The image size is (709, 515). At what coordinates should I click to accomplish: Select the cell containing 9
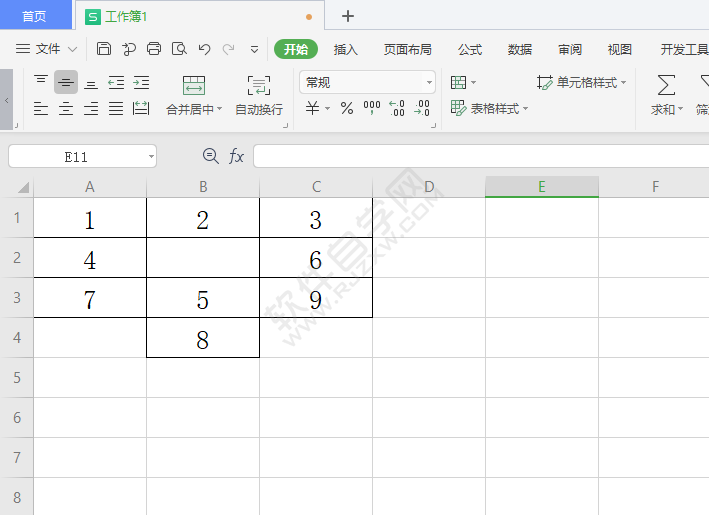pyautogui.click(x=316, y=298)
